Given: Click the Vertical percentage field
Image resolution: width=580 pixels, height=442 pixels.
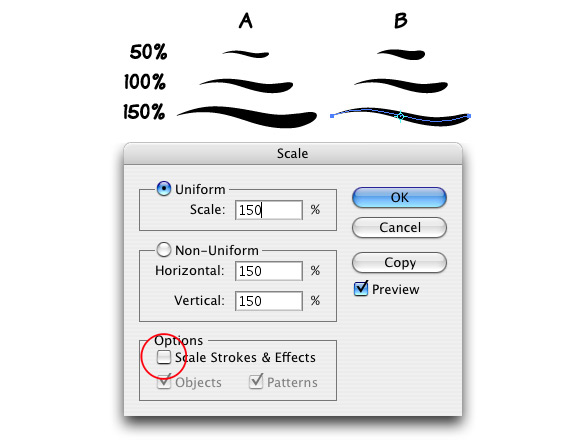Looking at the screenshot, I should [x=269, y=301].
